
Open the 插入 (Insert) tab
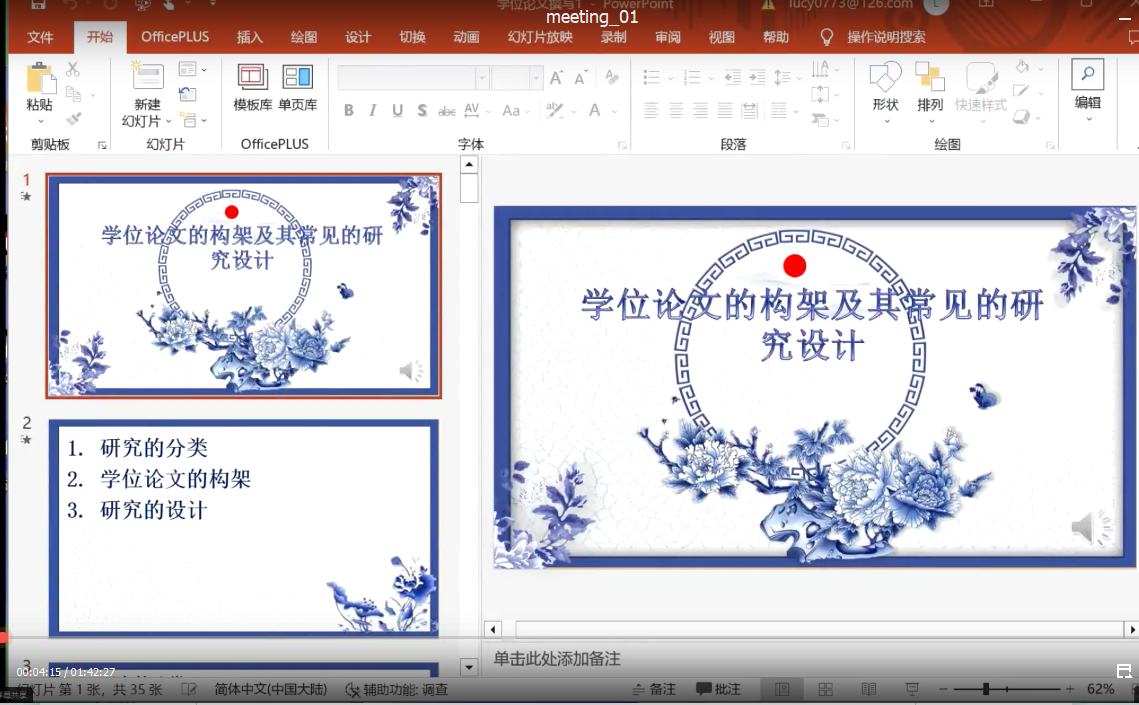click(x=250, y=37)
